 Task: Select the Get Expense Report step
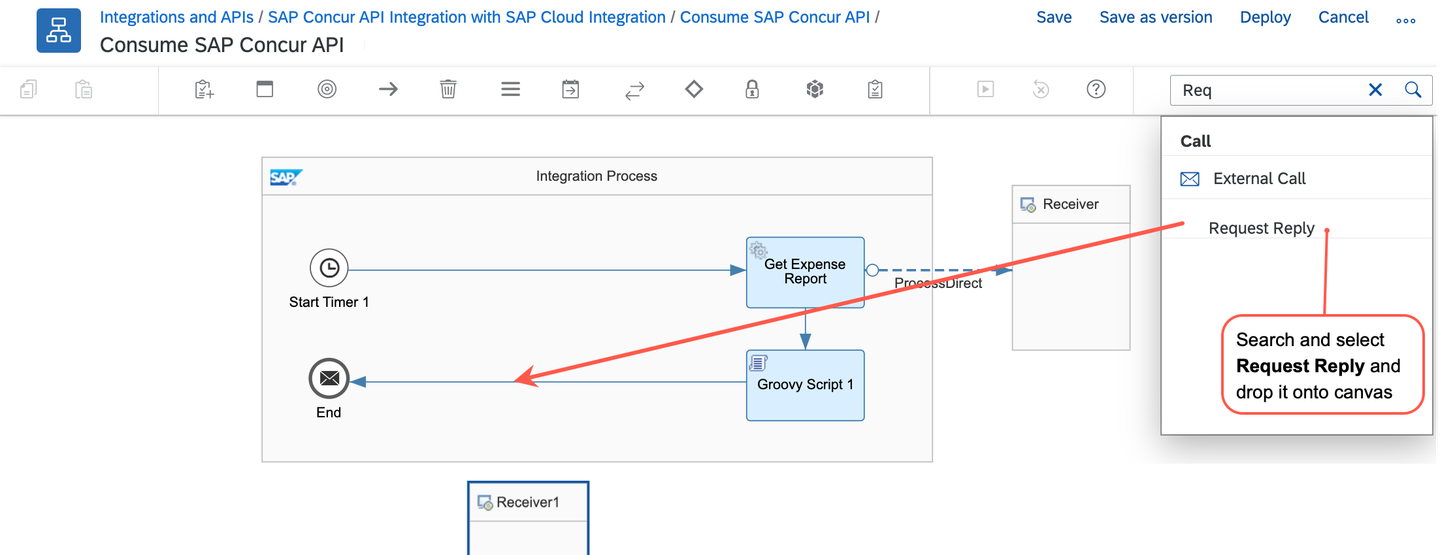[x=805, y=272]
